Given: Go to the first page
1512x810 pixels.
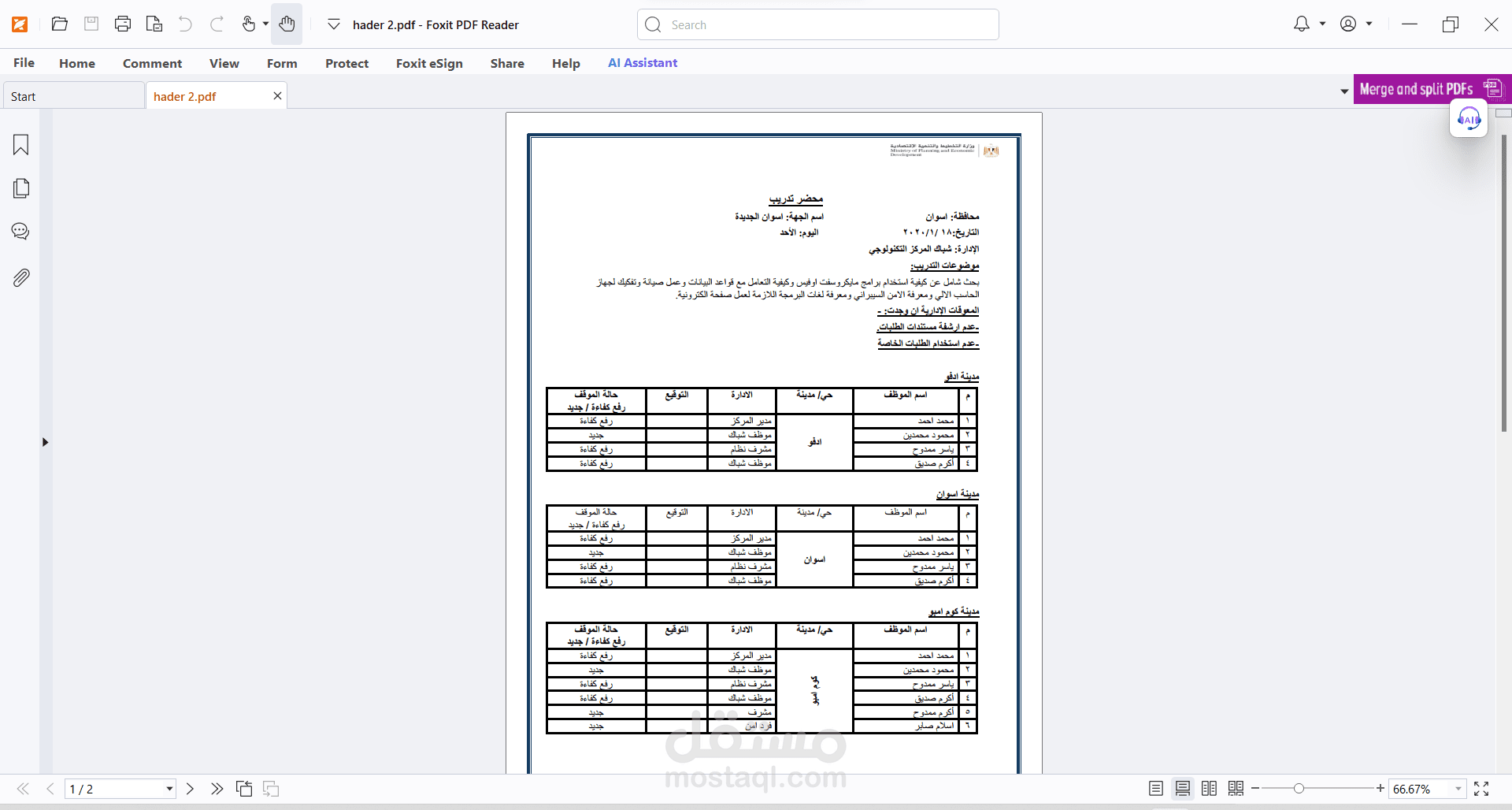Looking at the screenshot, I should [x=23, y=789].
